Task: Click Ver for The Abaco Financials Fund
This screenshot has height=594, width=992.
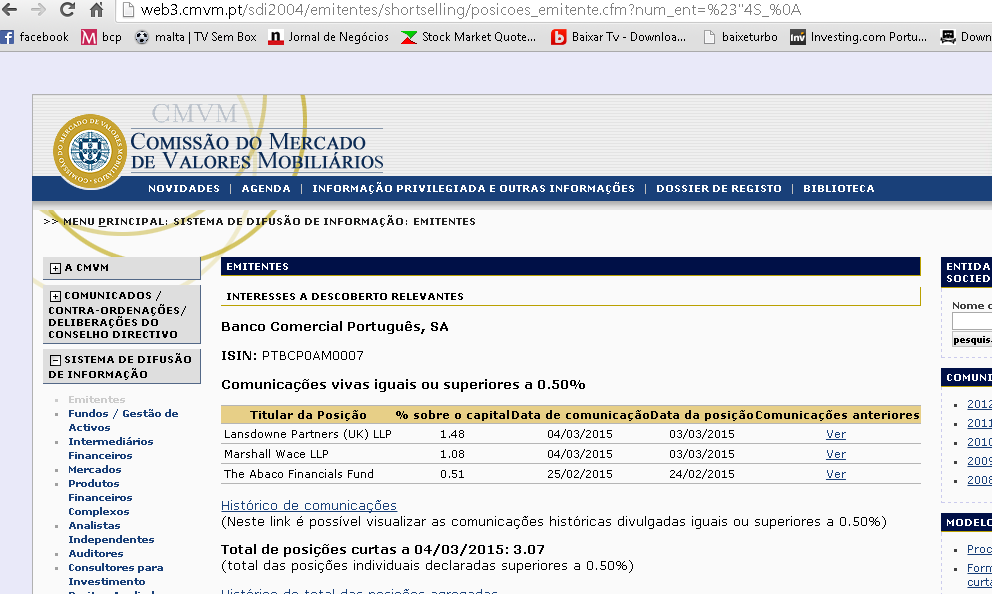Action: tap(836, 474)
